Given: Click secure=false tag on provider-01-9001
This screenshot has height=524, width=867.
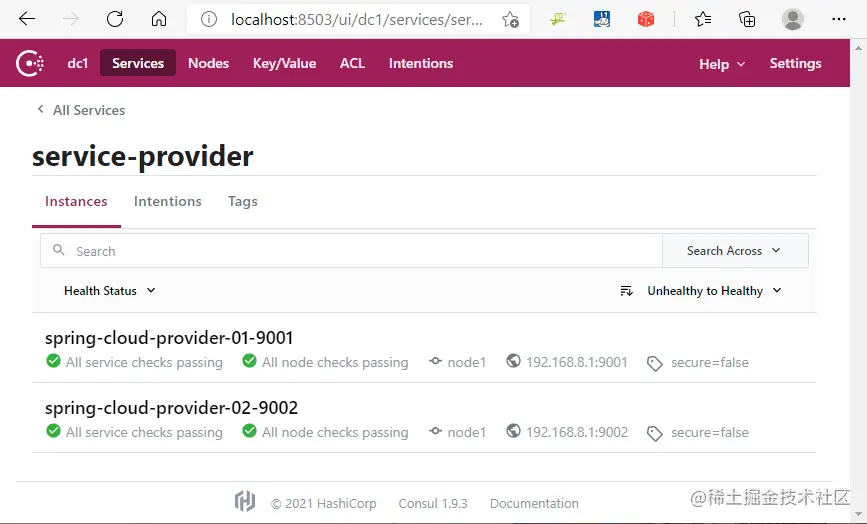Looking at the screenshot, I should click(710, 363).
